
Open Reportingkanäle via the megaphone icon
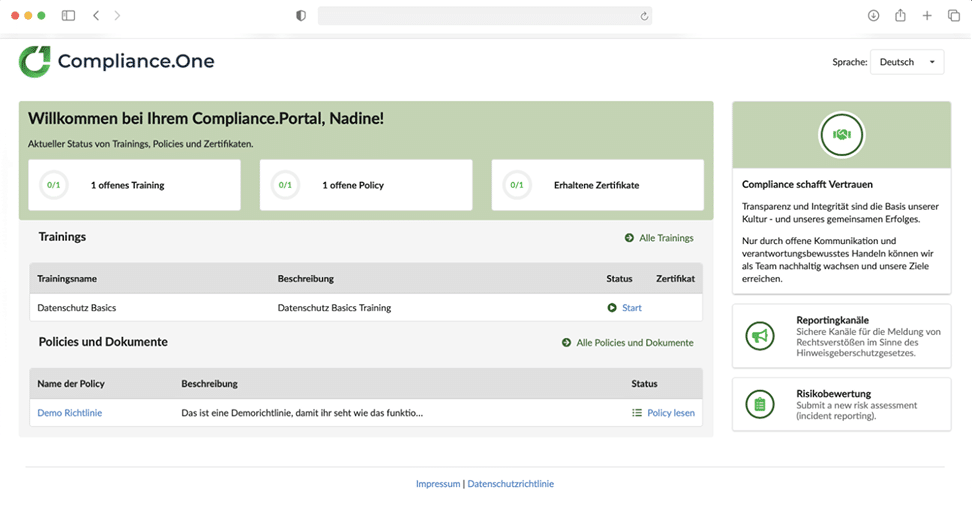(x=760, y=336)
